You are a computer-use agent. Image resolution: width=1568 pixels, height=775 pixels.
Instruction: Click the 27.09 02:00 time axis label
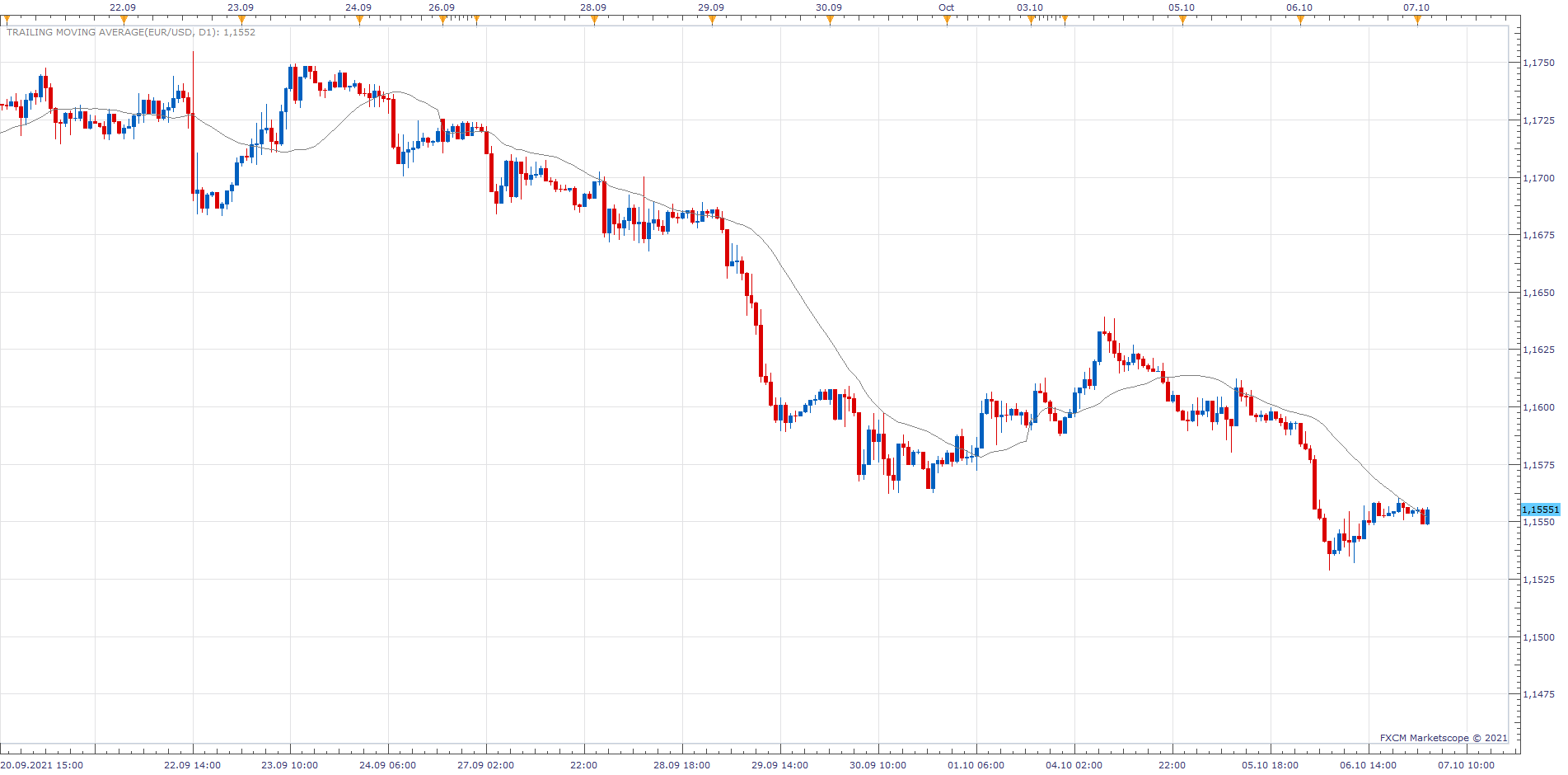pos(485,765)
